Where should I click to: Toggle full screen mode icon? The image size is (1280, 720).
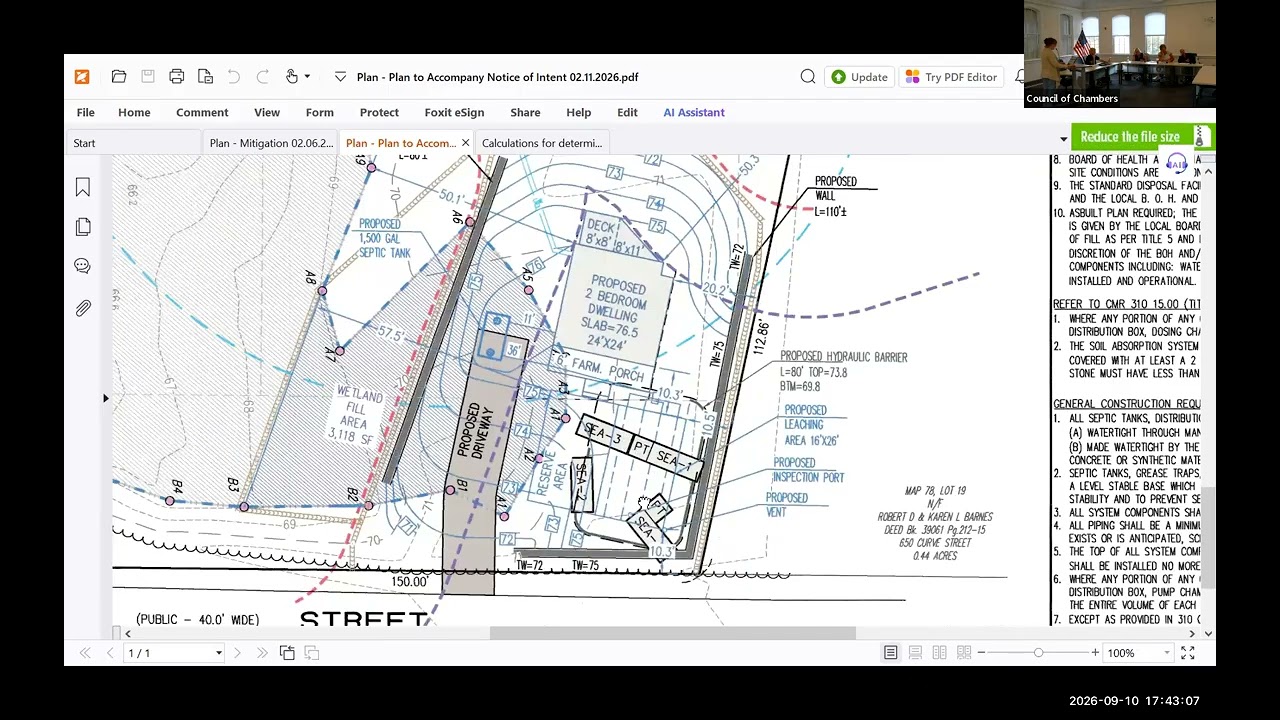(x=1188, y=653)
